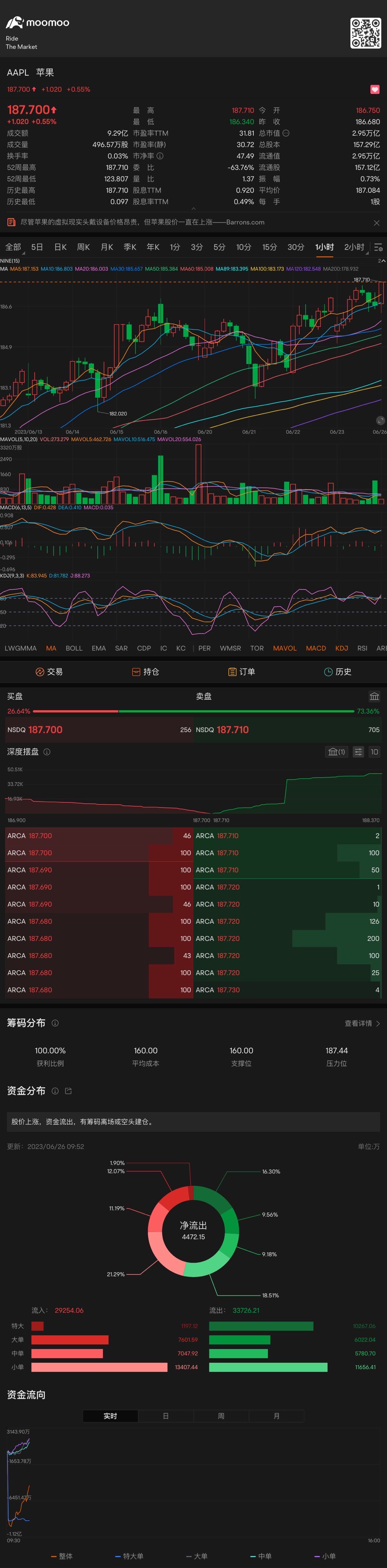Select the active 1小时 interval tab
The width and height of the screenshot is (387, 1568).
pyautogui.click(x=324, y=247)
